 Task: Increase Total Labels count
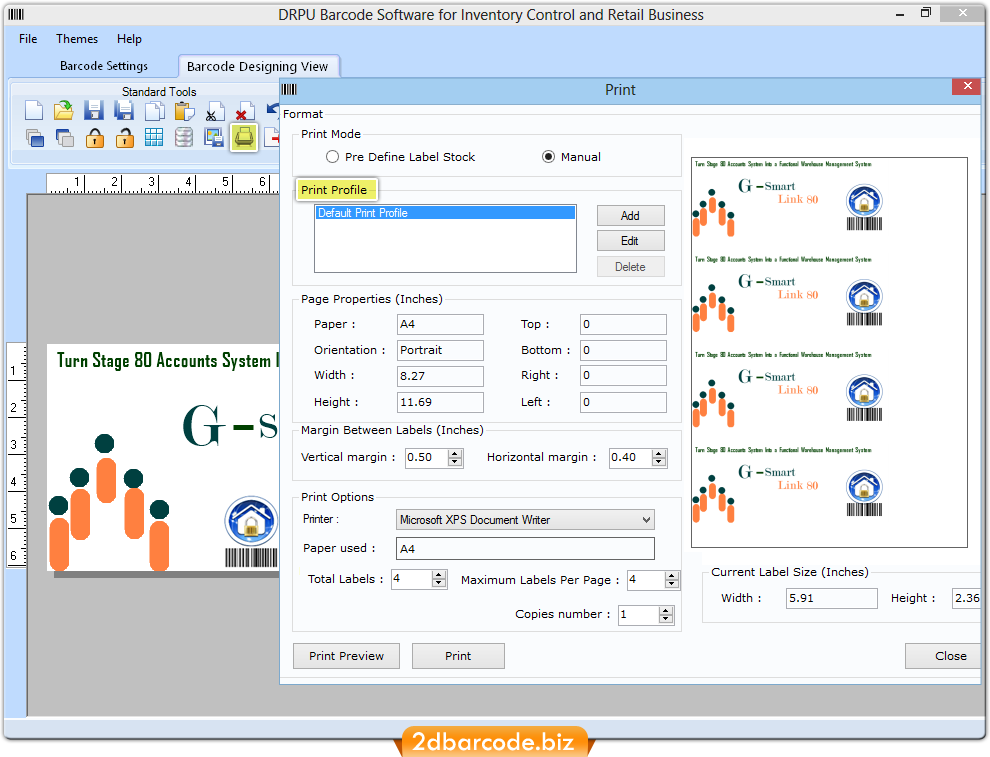click(x=439, y=575)
